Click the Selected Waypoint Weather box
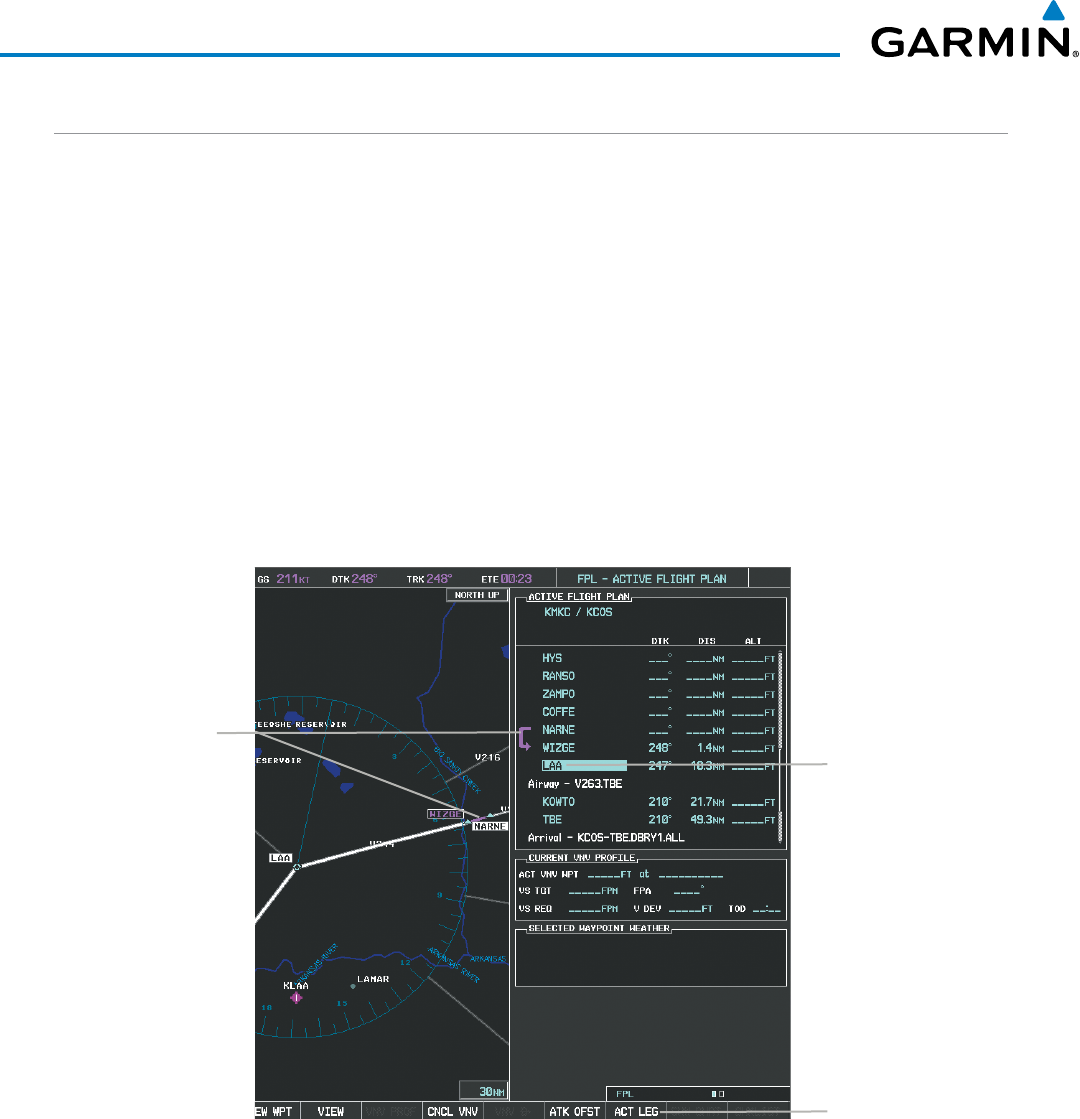 (651, 957)
